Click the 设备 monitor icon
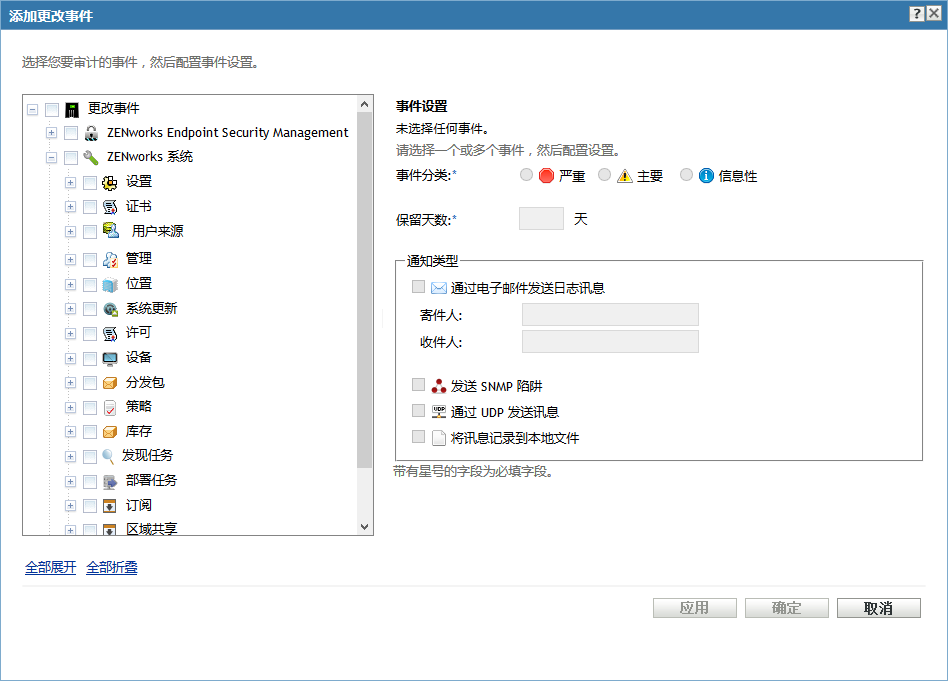 point(110,358)
